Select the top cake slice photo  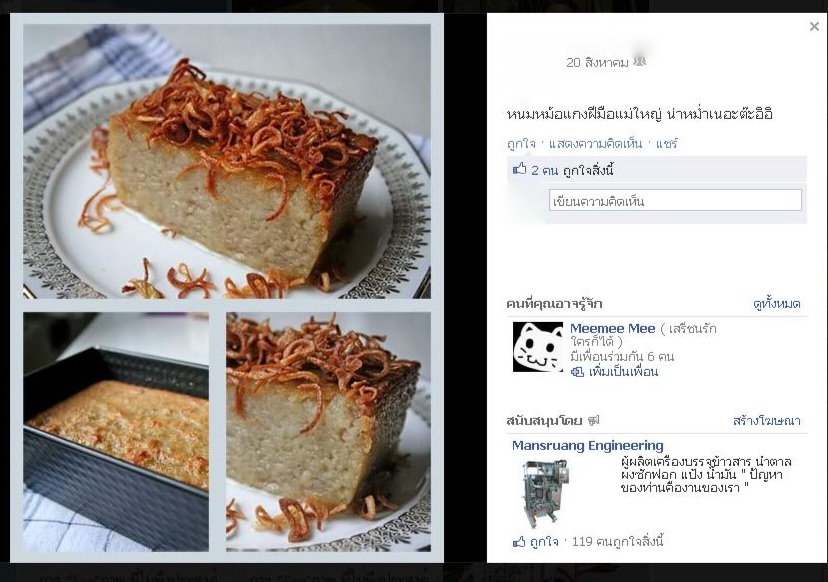[227, 161]
